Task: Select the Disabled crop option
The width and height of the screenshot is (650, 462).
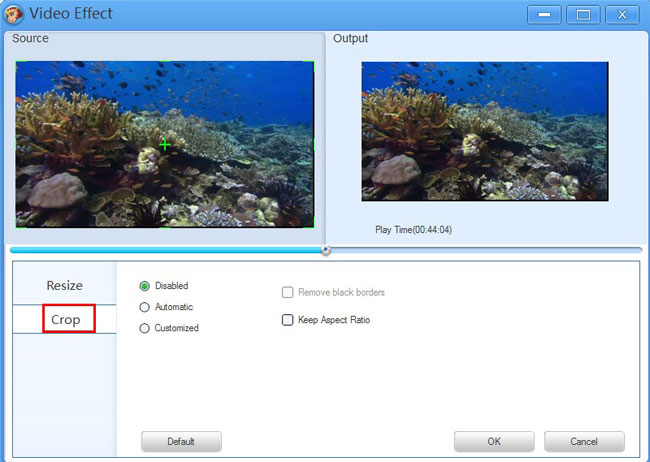Action: pyautogui.click(x=144, y=286)
